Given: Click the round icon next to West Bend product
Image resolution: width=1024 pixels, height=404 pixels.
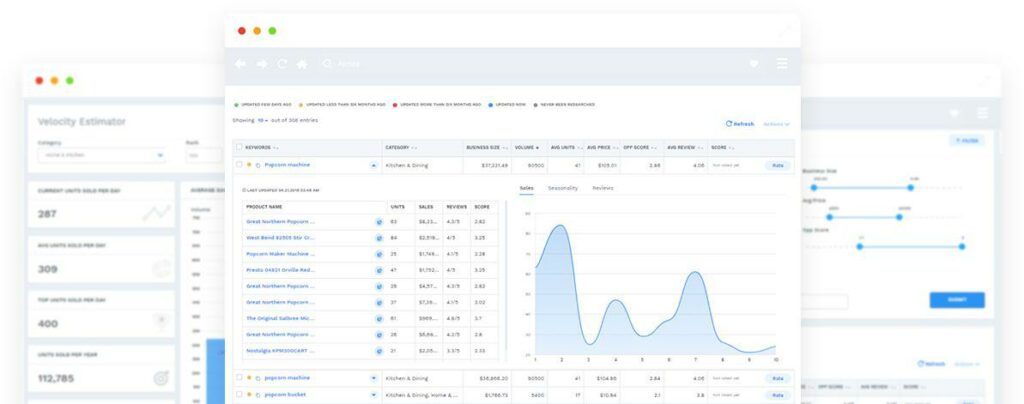Looking at the screenshot, I should 379,238.
